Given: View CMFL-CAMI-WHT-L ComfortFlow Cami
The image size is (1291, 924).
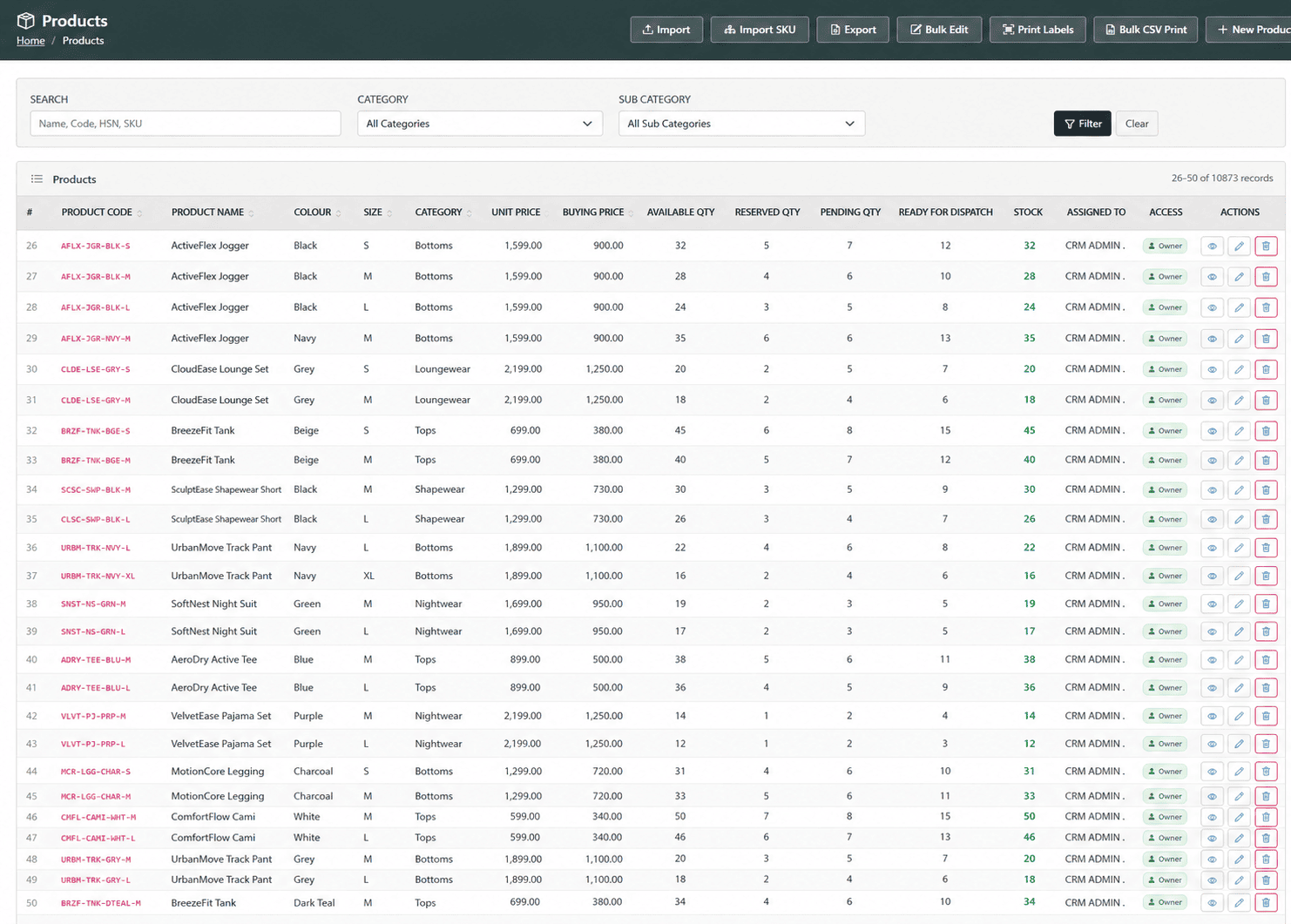Looking at the screenshot, I should click(x=1212, y=838).
